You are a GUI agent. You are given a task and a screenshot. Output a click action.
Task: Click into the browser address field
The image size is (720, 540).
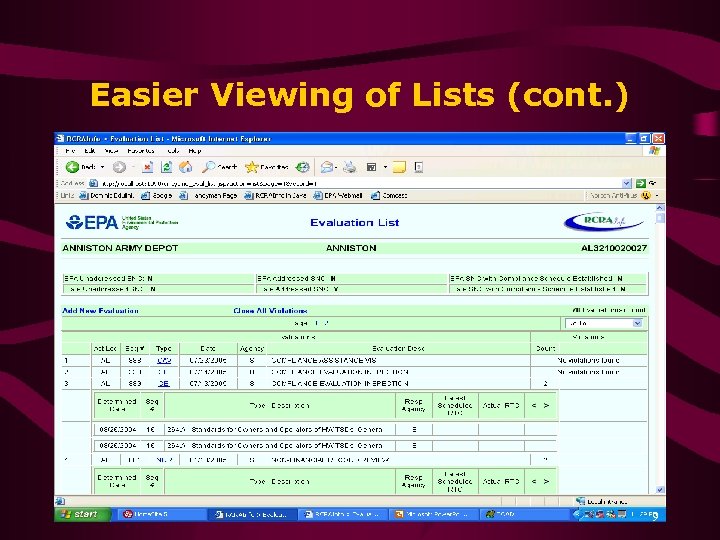click(356, 184)
